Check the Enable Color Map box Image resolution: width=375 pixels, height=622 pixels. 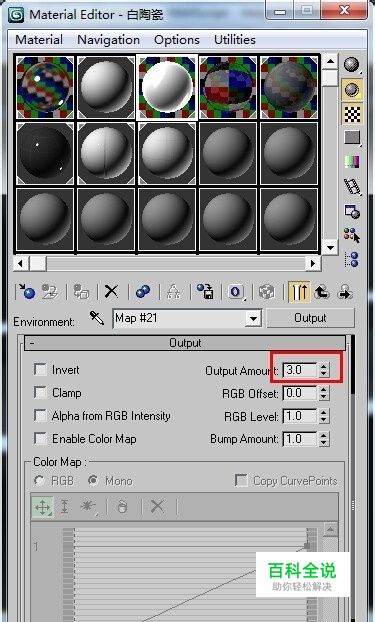click(40, 439)
